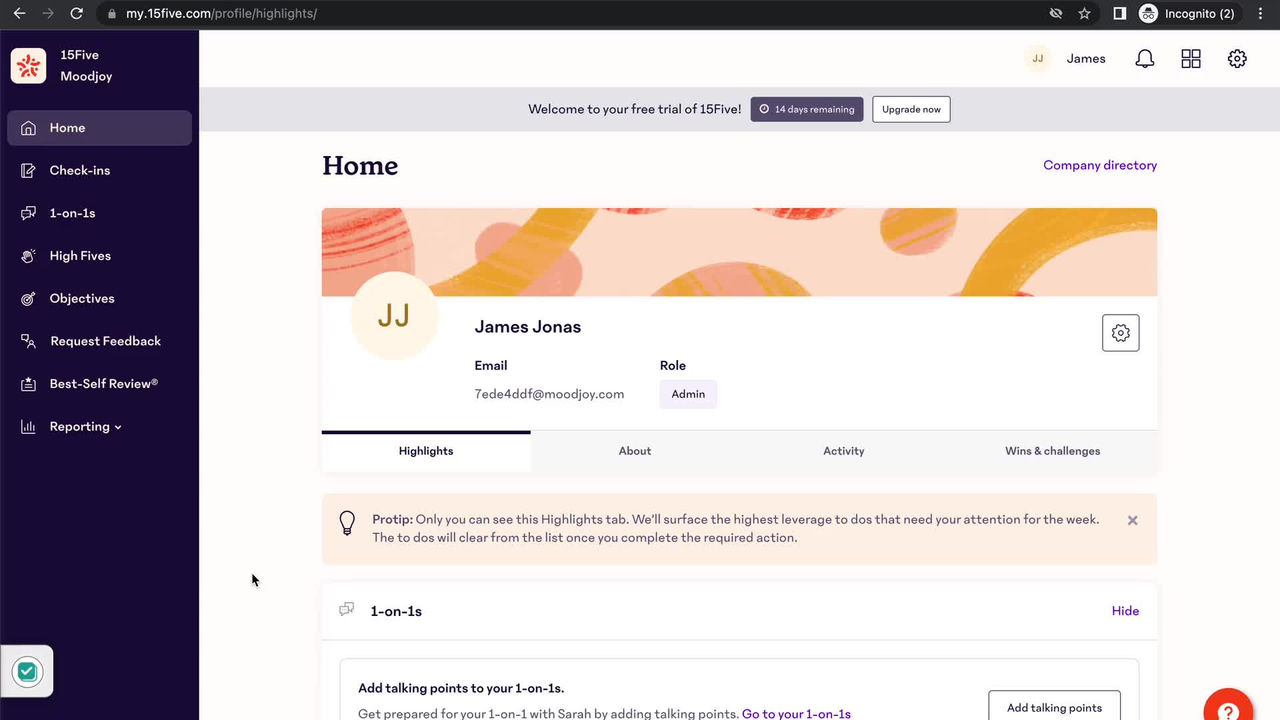Open the Company directory link
1280x720 pixels.
pos(1100,165)
